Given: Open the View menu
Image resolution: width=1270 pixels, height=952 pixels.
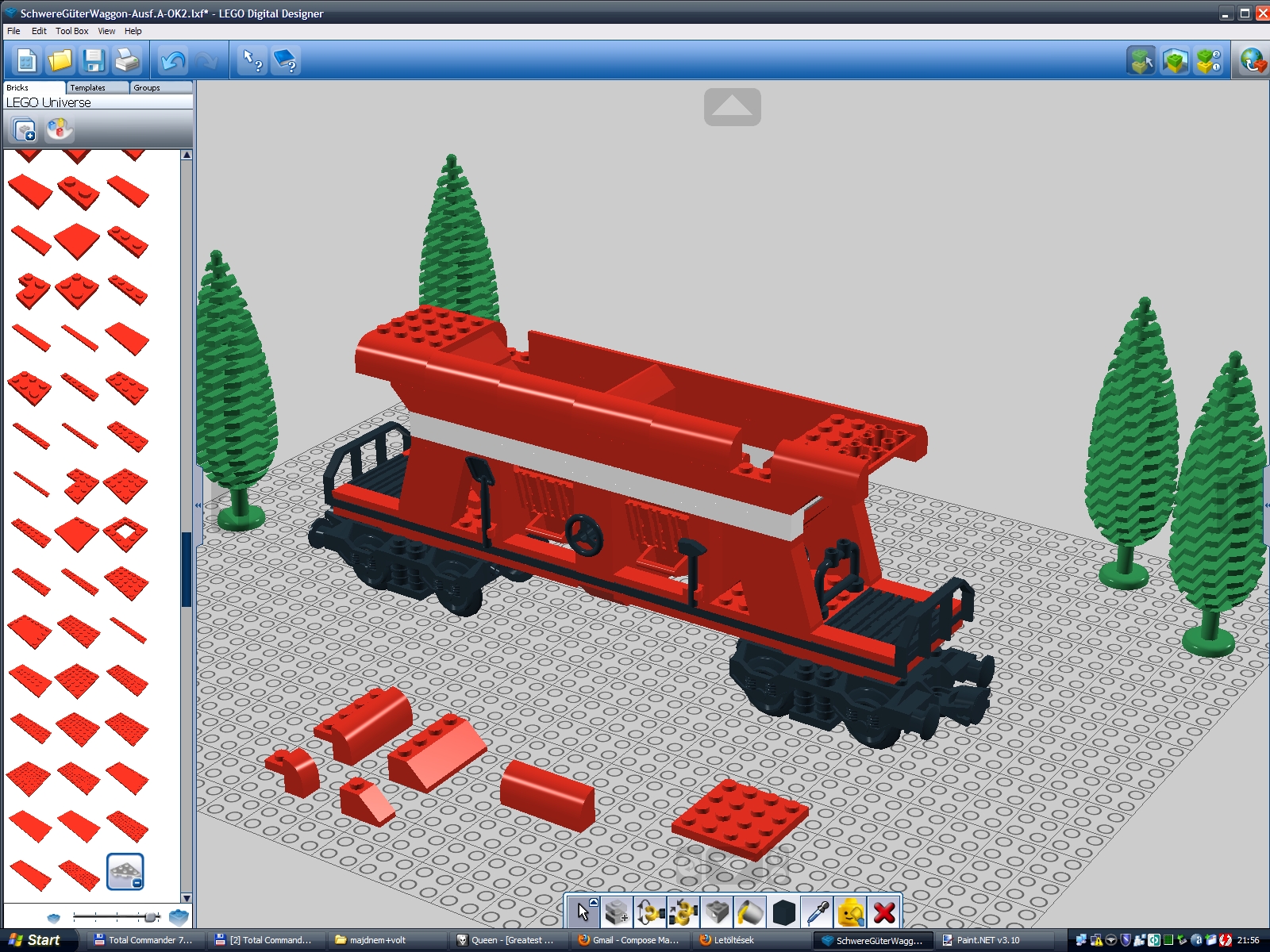Looking at the screenshot, I should coord(106,31).
